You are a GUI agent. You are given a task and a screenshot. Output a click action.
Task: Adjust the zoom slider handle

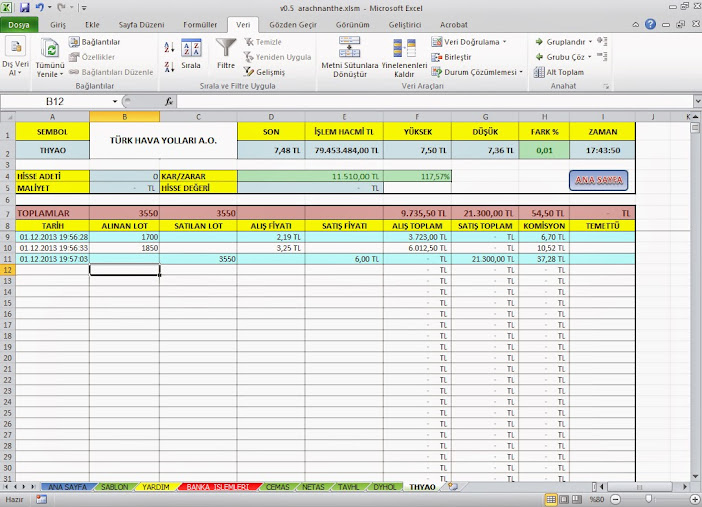pos(648,499)
